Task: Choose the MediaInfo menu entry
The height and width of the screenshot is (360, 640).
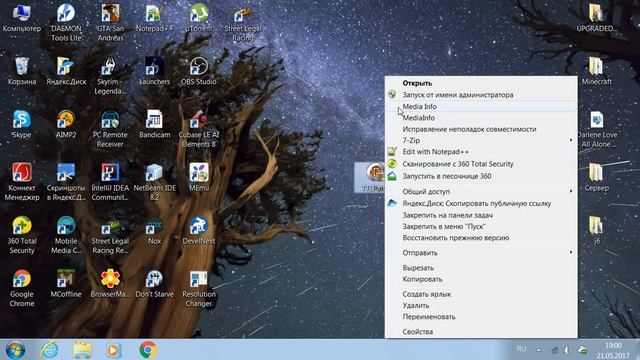Action: (481, 118)
